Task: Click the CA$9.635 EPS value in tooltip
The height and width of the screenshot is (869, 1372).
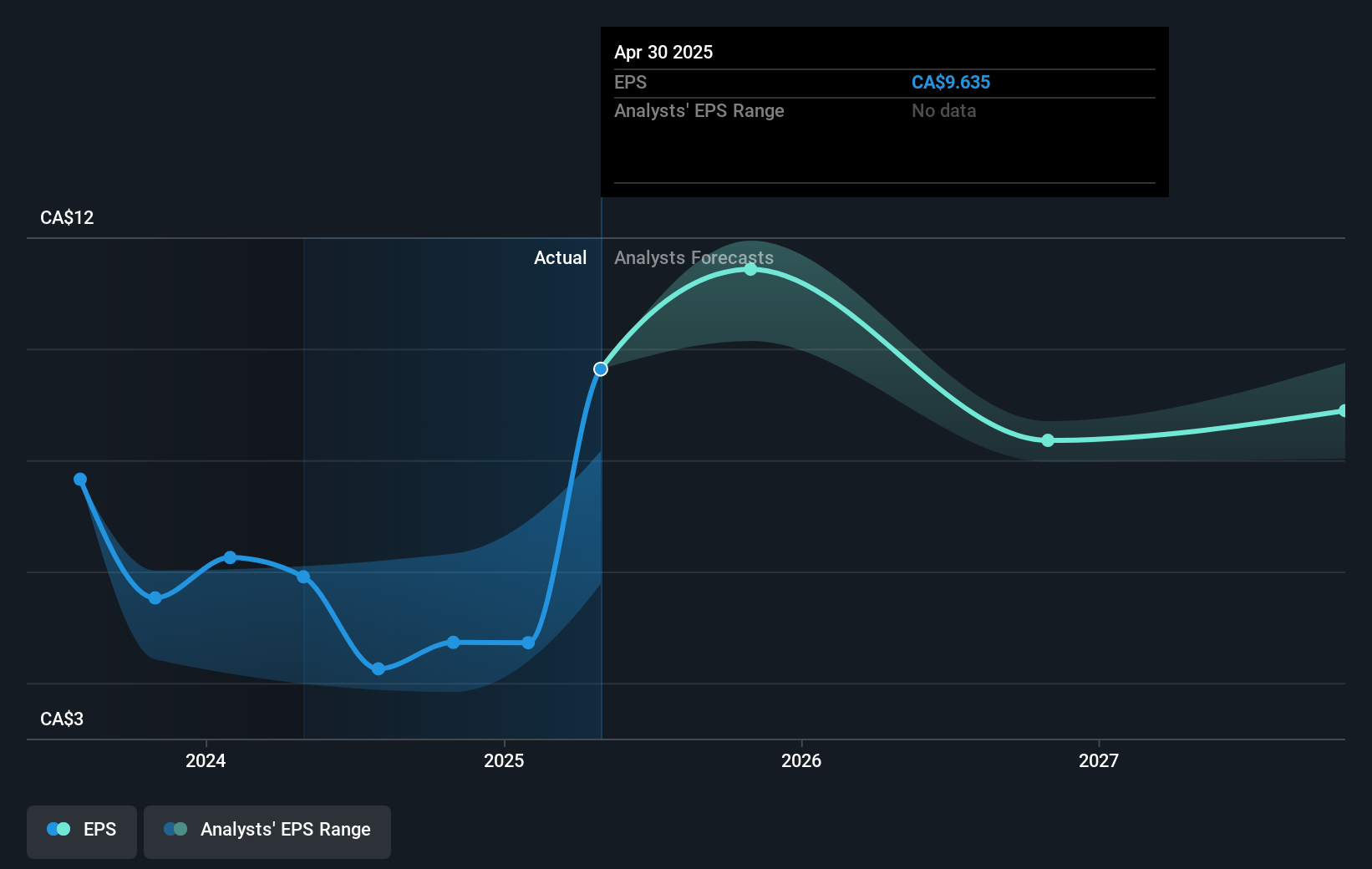Action: (x=951, y=82)
